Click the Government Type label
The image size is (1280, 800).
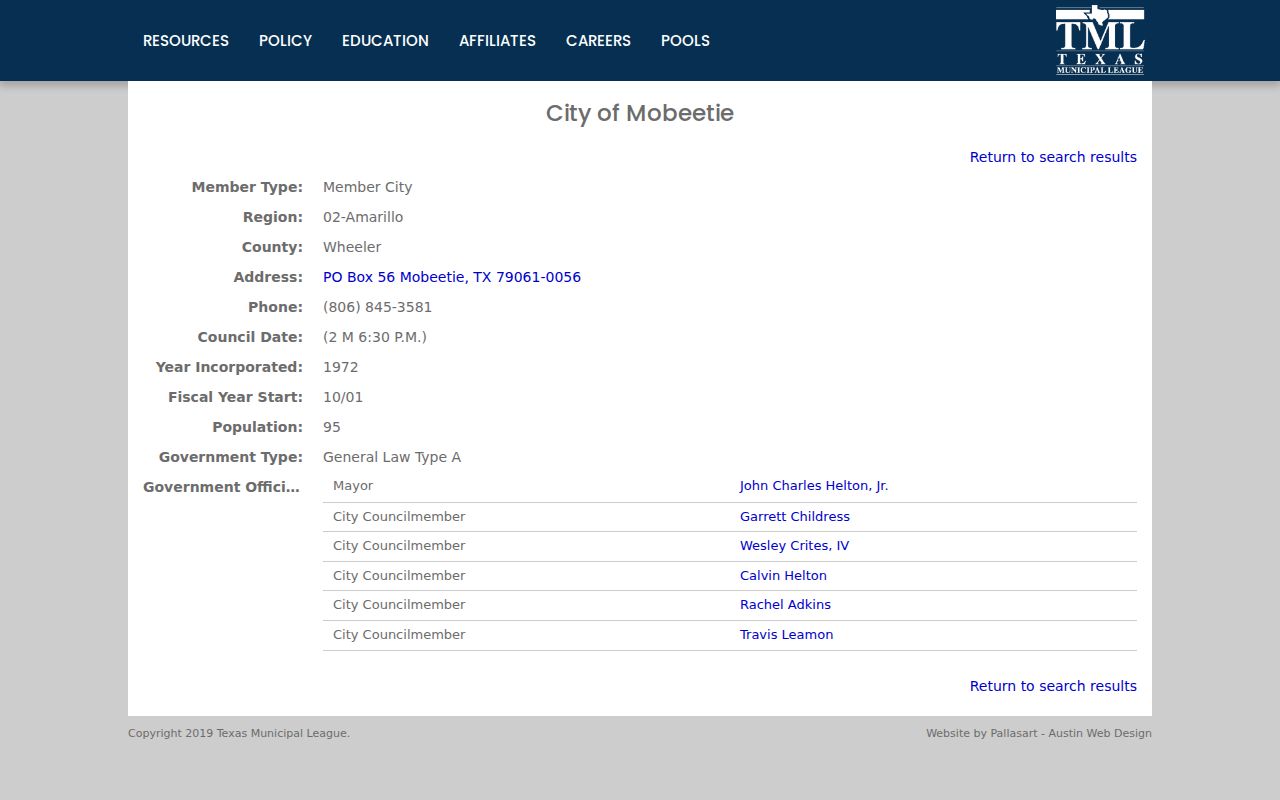pos(231,457)
